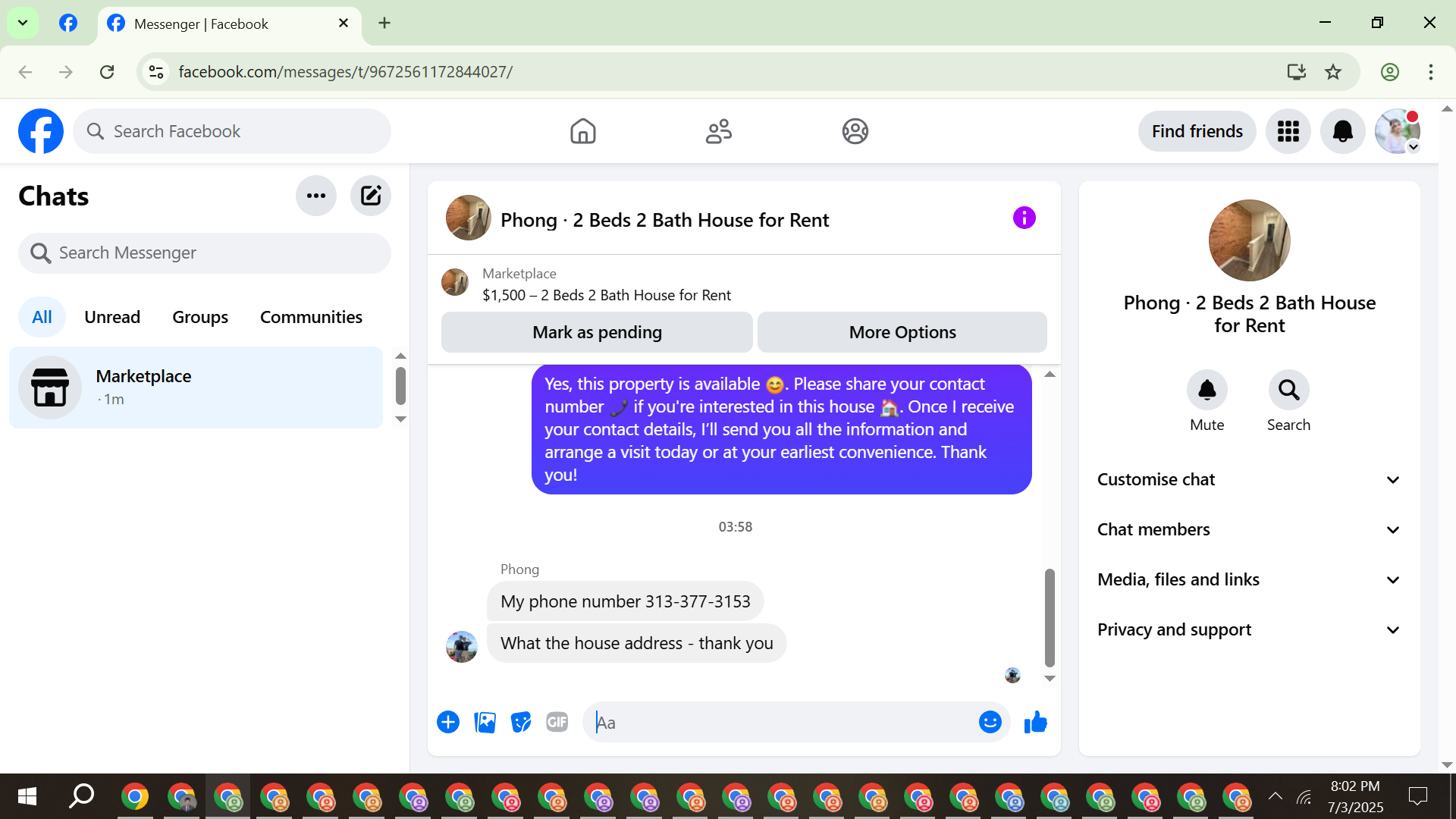Switch to the Unread chats tab
1456x819 pixels.
112,317
